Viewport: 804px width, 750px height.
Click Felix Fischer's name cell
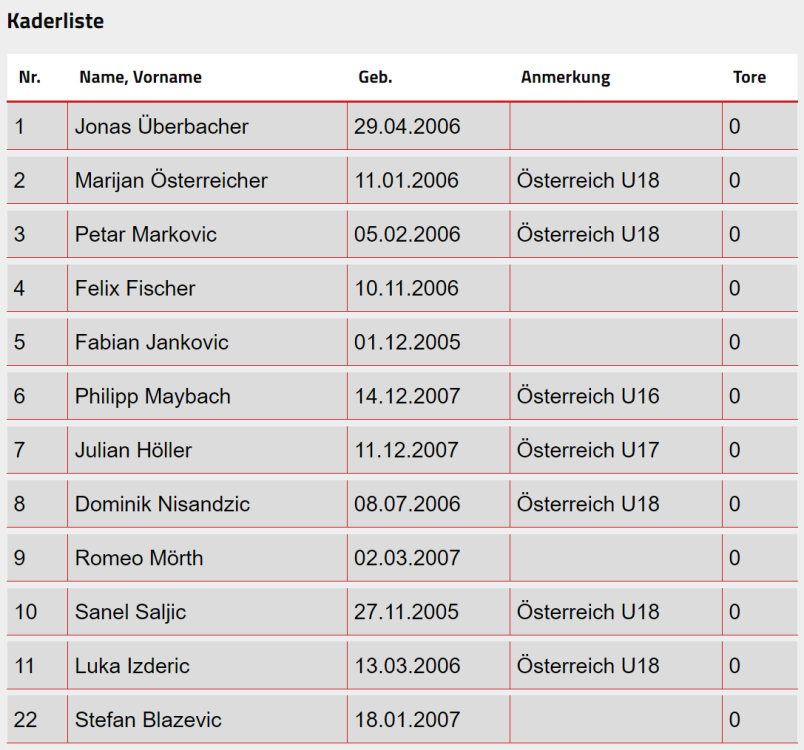pos(135,289)
